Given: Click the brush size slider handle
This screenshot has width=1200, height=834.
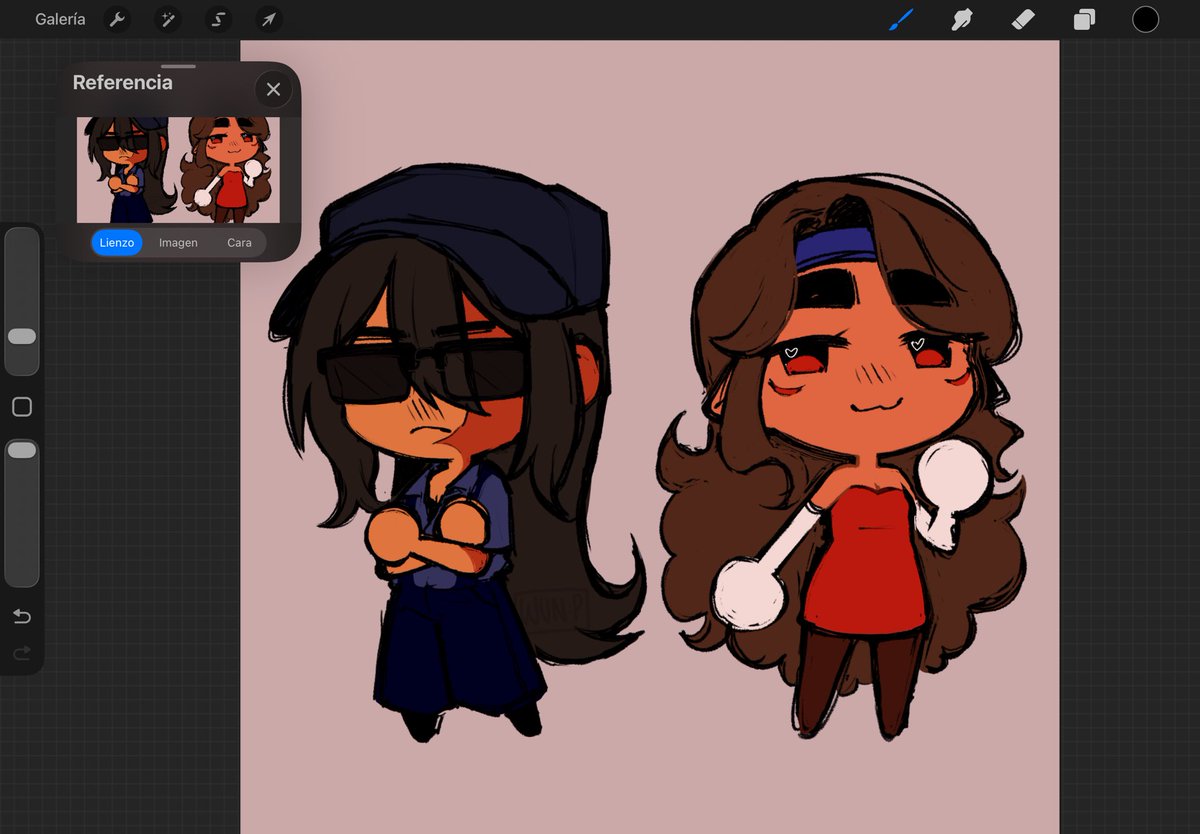Looking at the screenshot, I should (22, 336).
